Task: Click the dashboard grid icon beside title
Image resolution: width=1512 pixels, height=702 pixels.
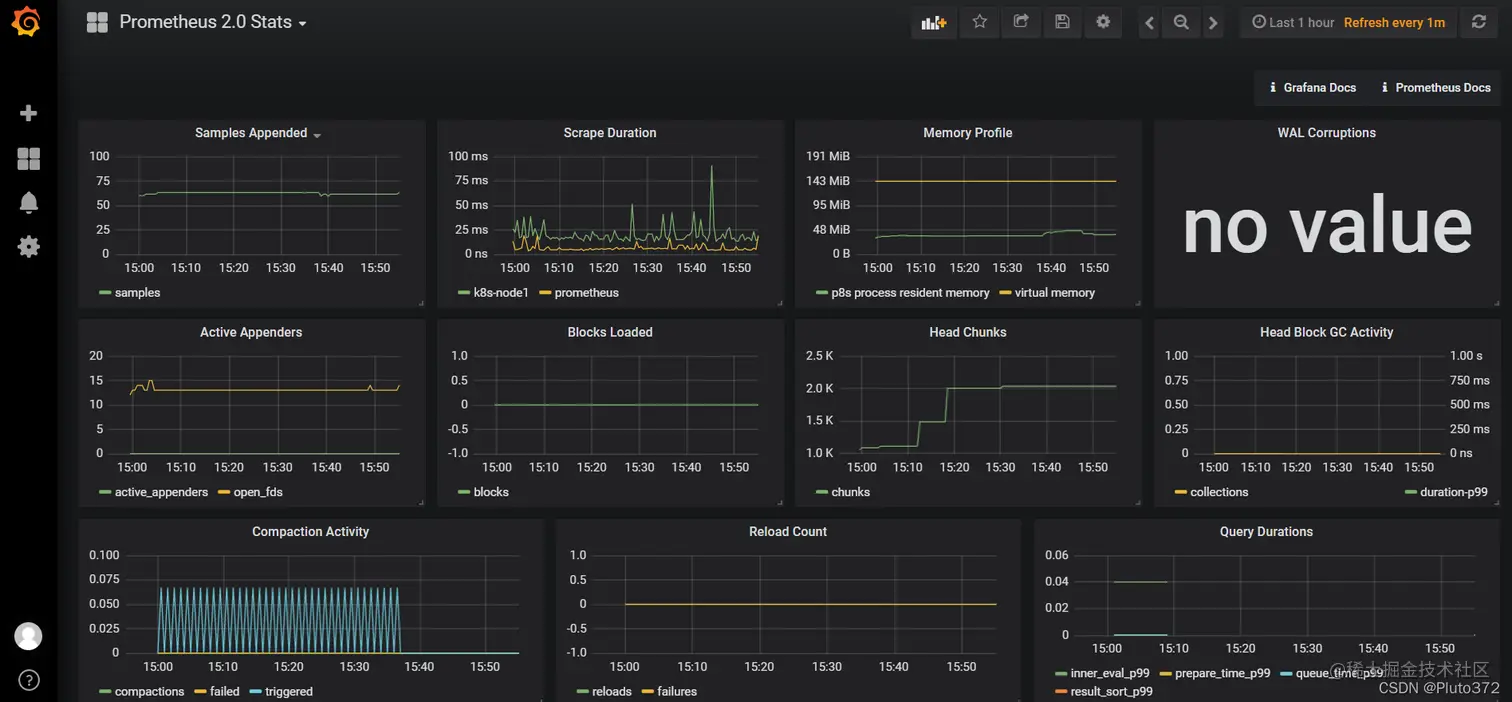Action: coord(97,22)
